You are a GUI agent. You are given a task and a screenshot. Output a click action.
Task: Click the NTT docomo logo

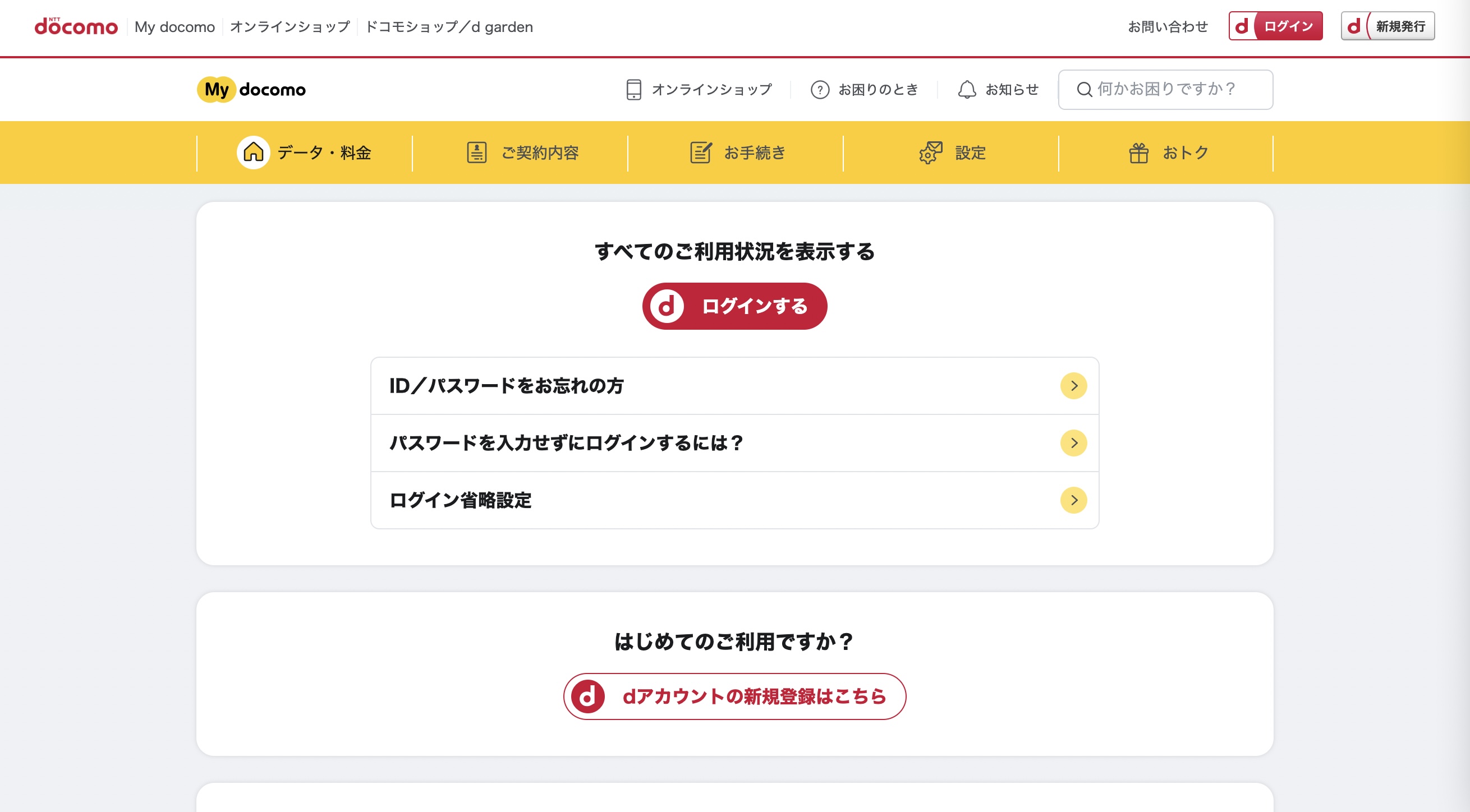76,26
